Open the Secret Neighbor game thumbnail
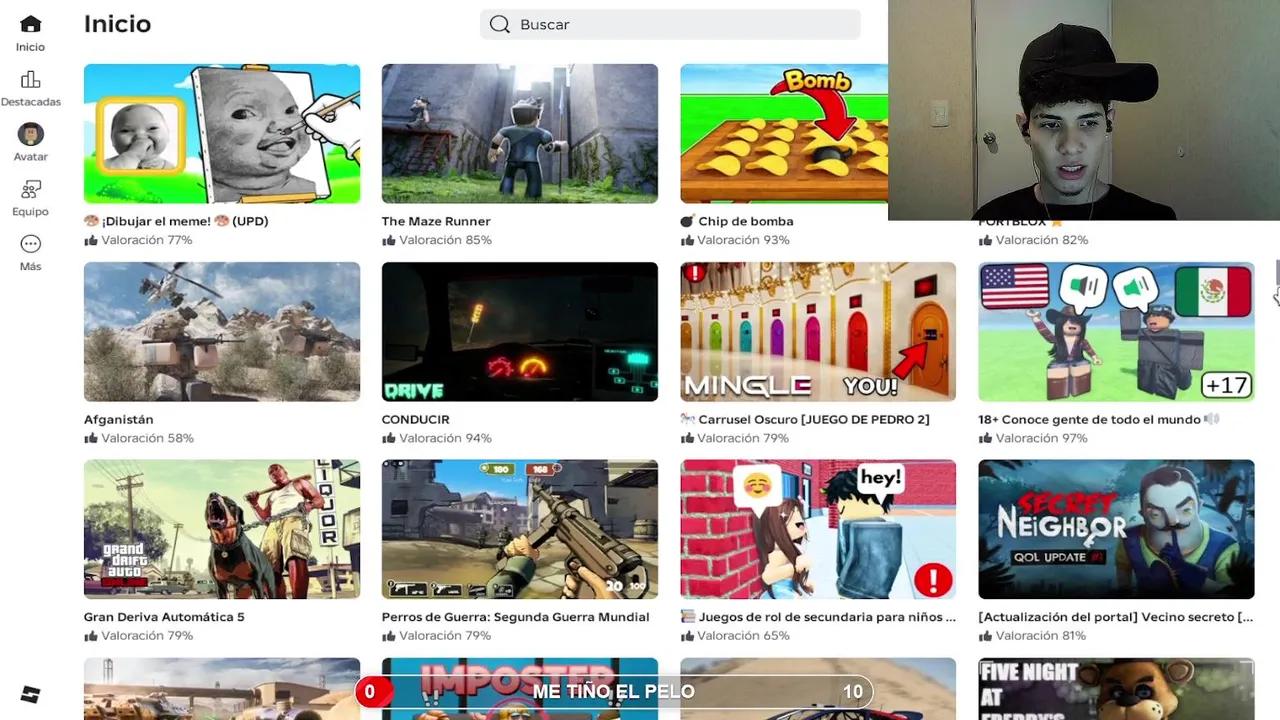1280x720 pixels. pyautogui.click(x=1116, y=529)
